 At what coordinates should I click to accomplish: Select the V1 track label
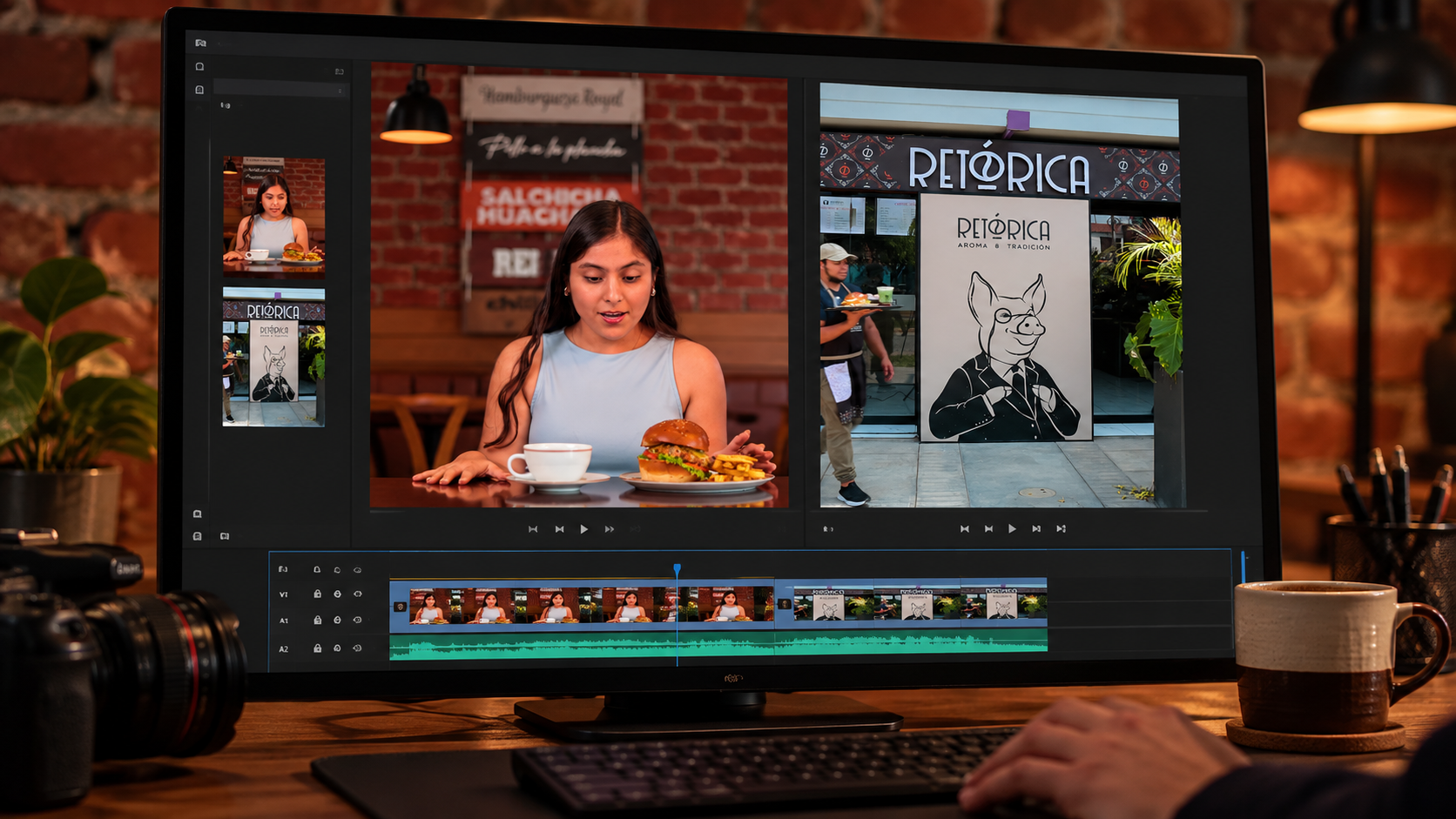point(283,594)
